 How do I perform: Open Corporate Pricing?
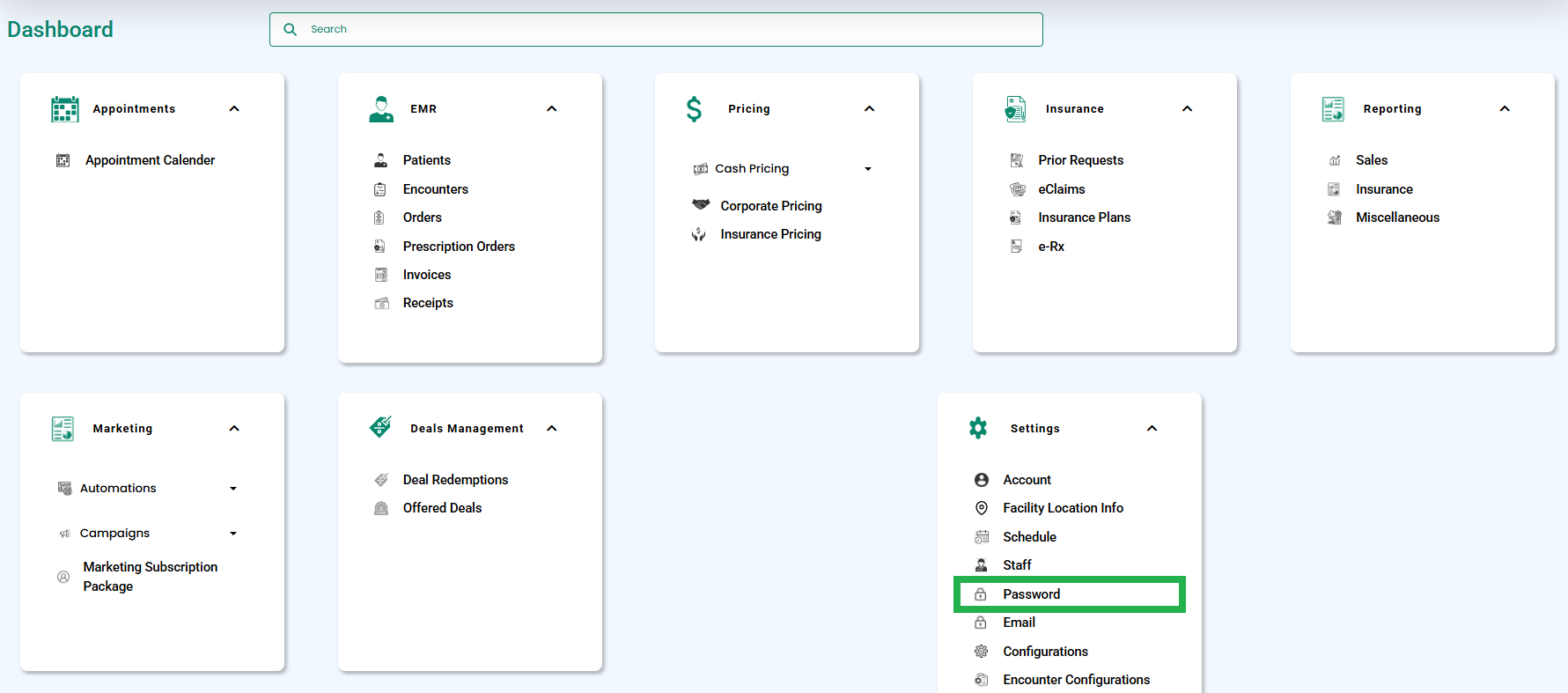tap(771, 206)
